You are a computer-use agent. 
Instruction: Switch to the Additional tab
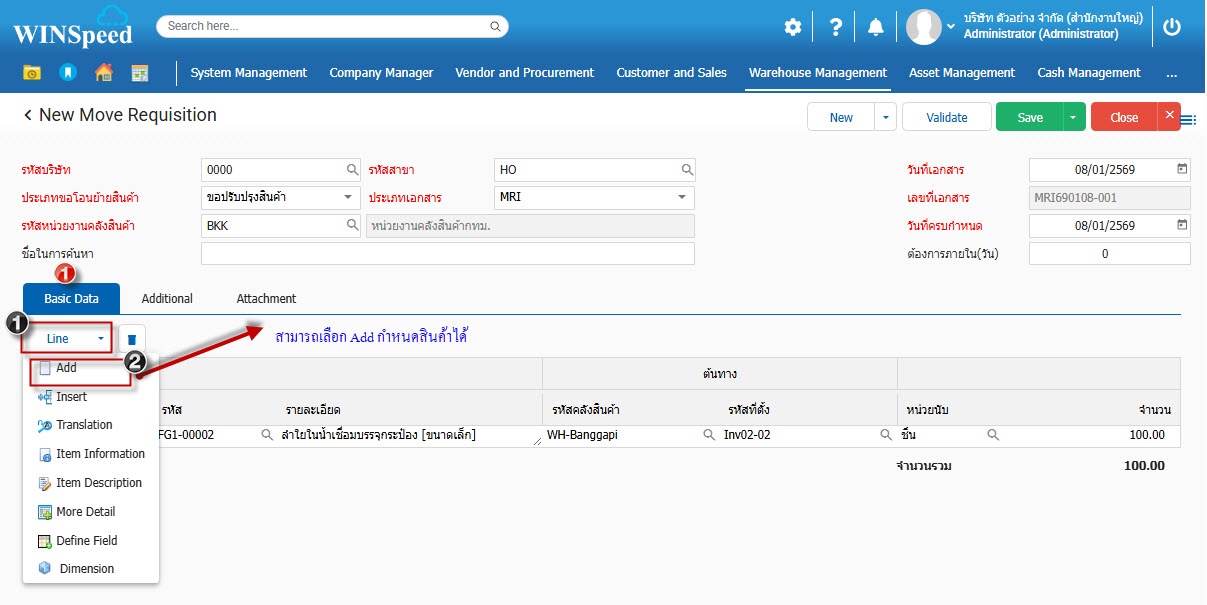click(x=167, y=299)
